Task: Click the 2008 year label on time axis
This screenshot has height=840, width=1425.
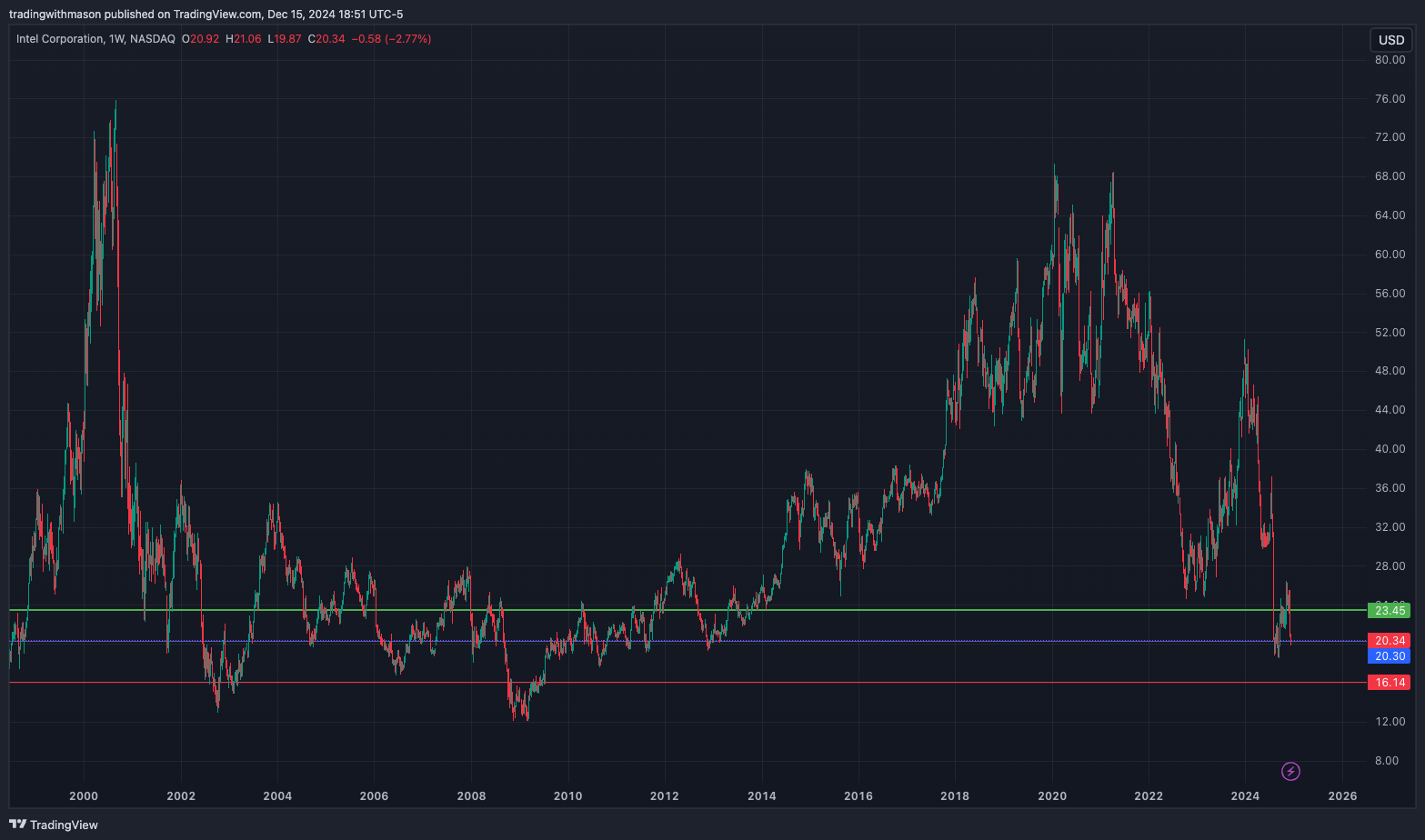Action: point(471,796)
